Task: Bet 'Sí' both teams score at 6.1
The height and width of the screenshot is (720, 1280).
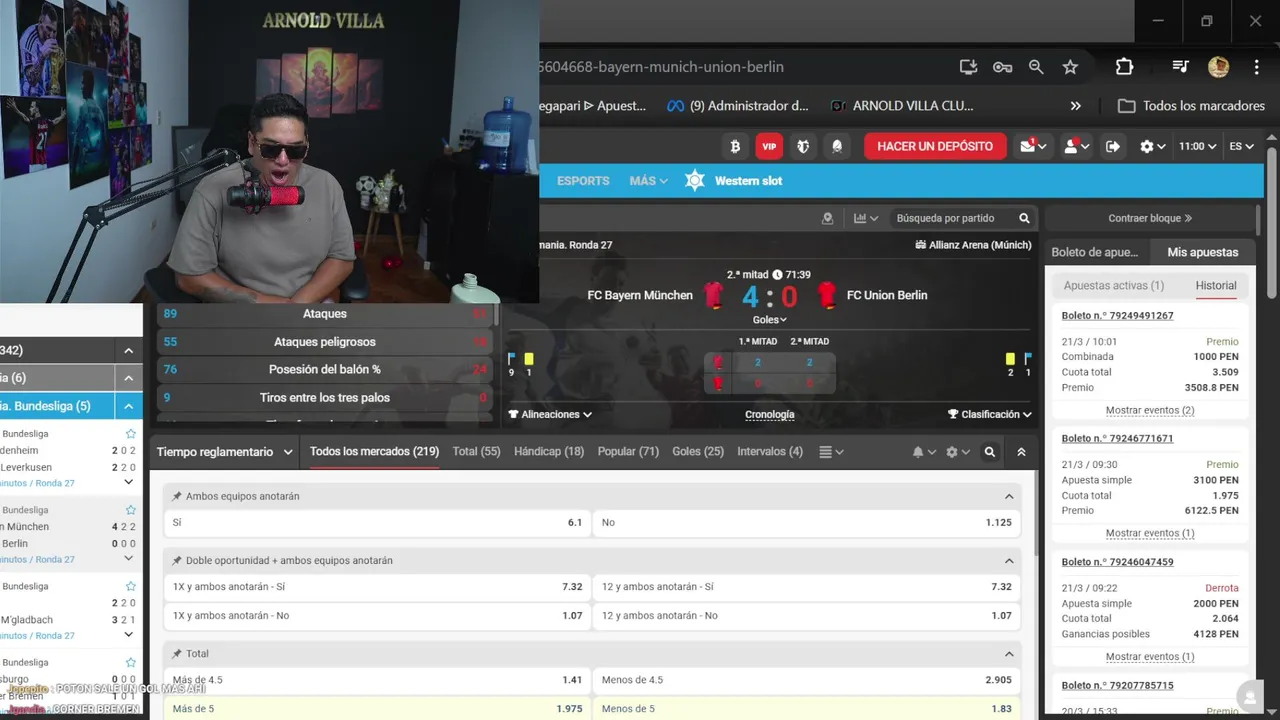Action: click(377, 522)
